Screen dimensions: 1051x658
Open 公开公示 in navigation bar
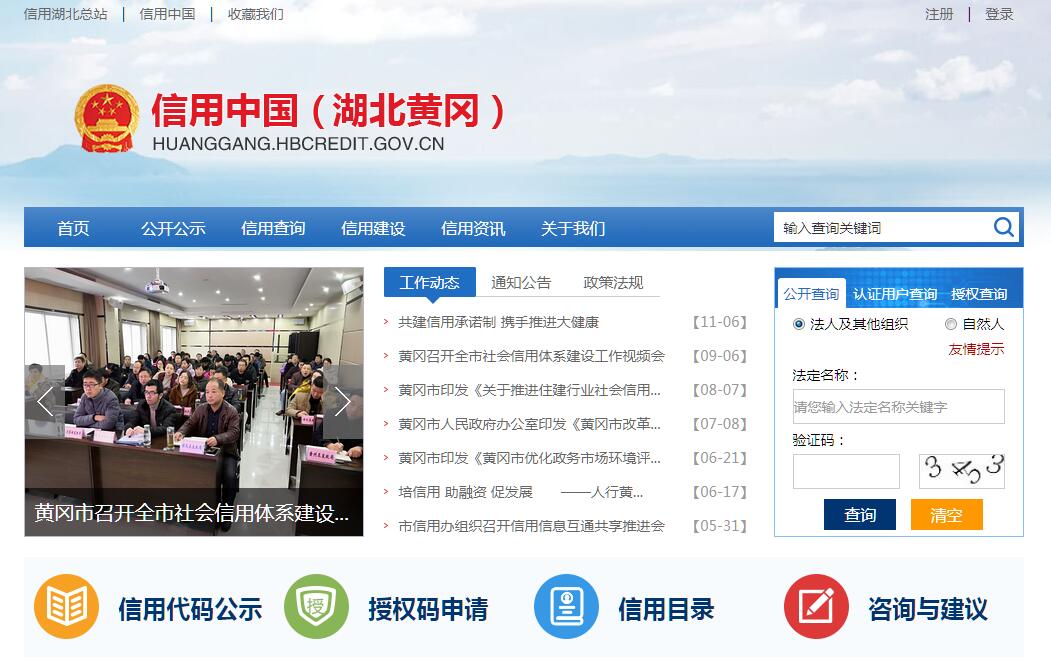point(173,228)
